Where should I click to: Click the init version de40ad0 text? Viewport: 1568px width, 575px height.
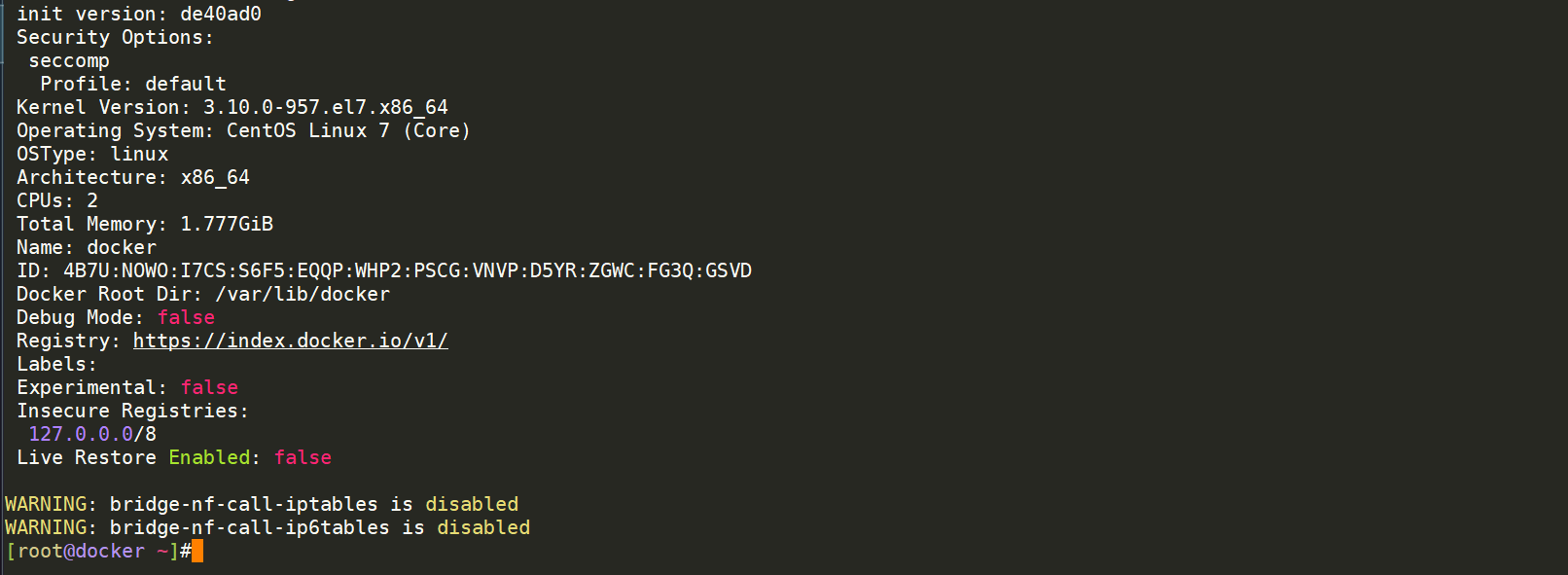139,14
